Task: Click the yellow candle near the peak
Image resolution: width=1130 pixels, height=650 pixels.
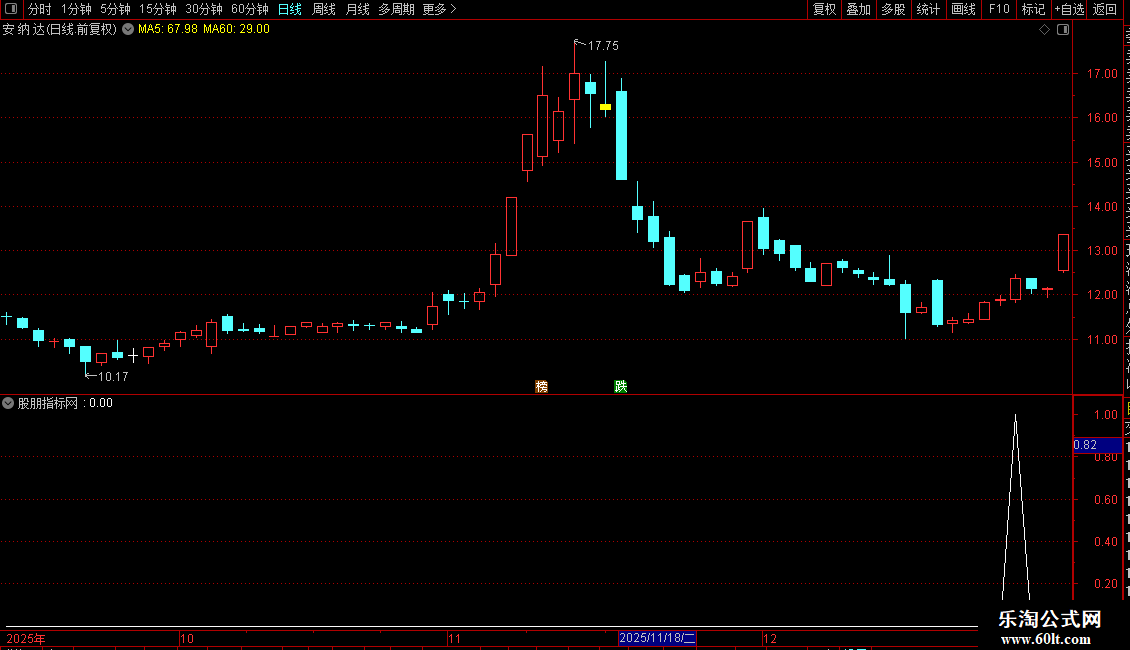Action: coord(605,107)
